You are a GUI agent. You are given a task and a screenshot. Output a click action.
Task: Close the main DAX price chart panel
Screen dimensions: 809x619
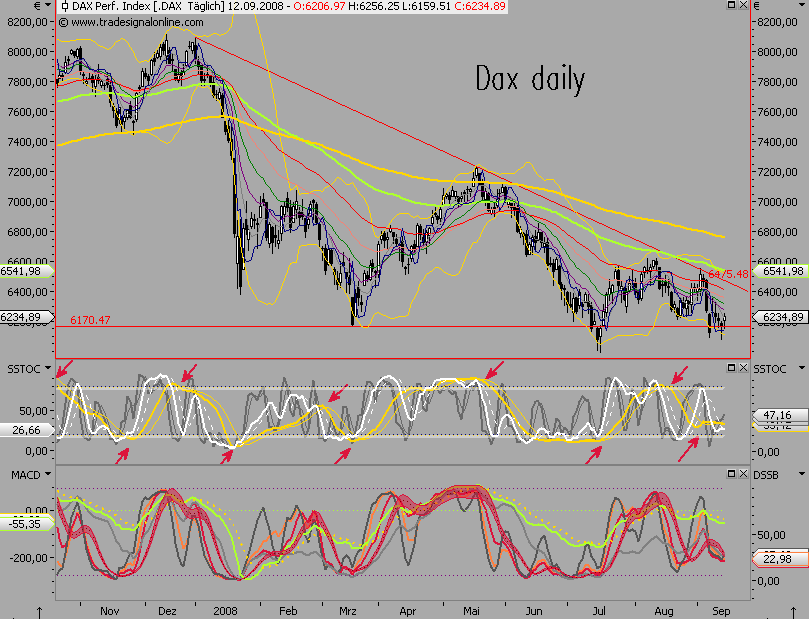pos(743,5)
